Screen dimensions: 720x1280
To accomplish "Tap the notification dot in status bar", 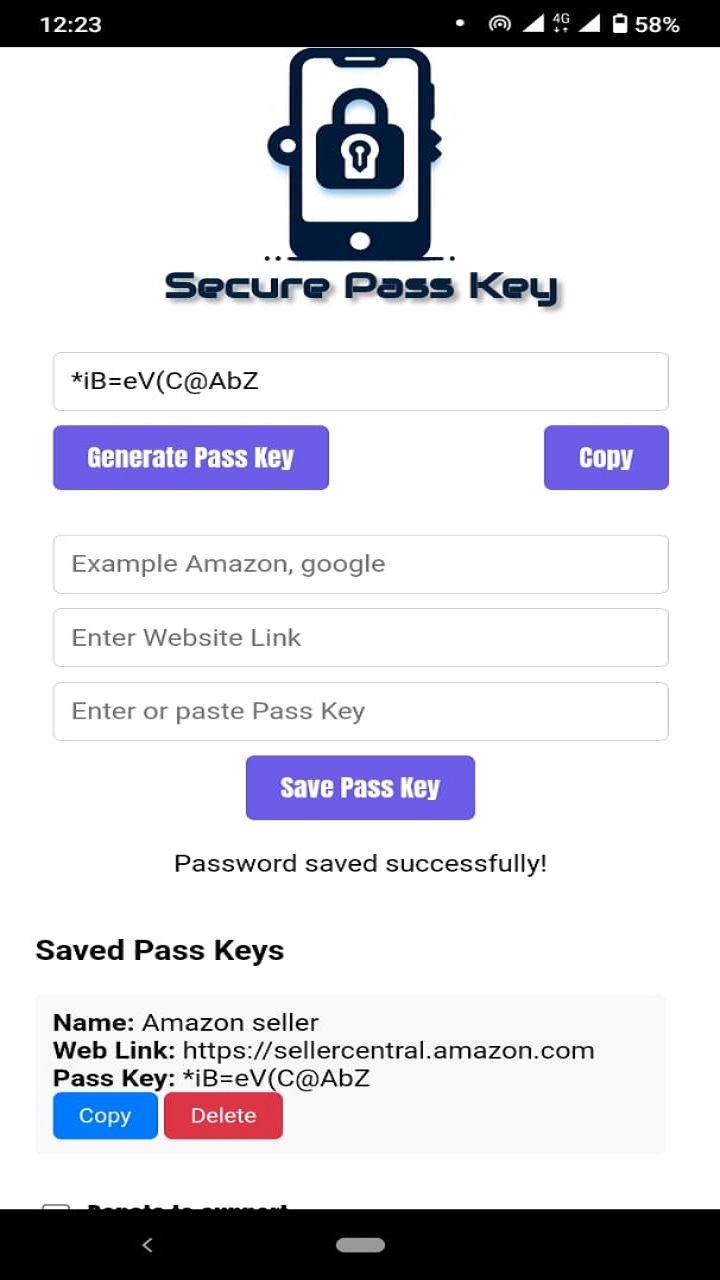I will 458,23.
